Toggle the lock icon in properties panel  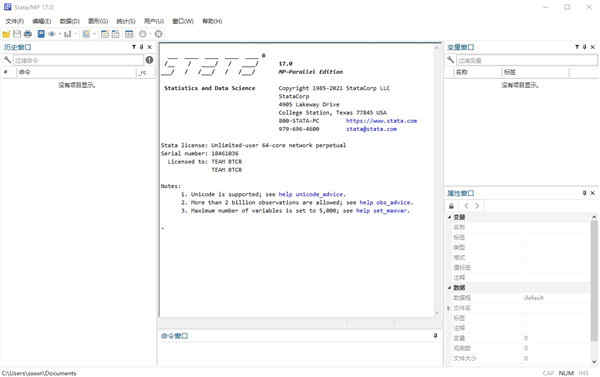tap(452, 206)
